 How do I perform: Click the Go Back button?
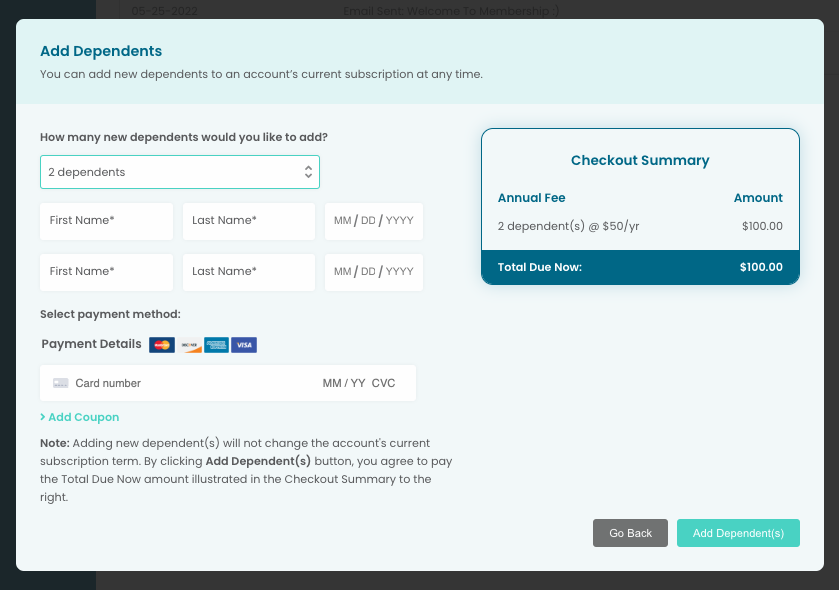click(630, 533)
